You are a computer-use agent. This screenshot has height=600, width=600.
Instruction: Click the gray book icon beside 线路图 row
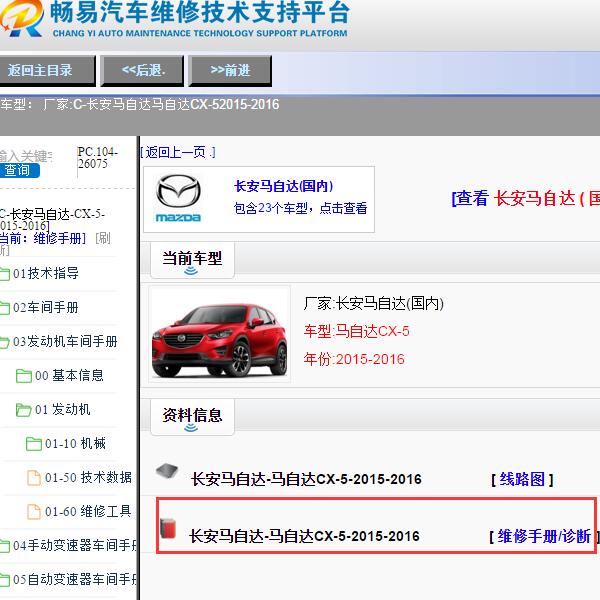(167, 471)
